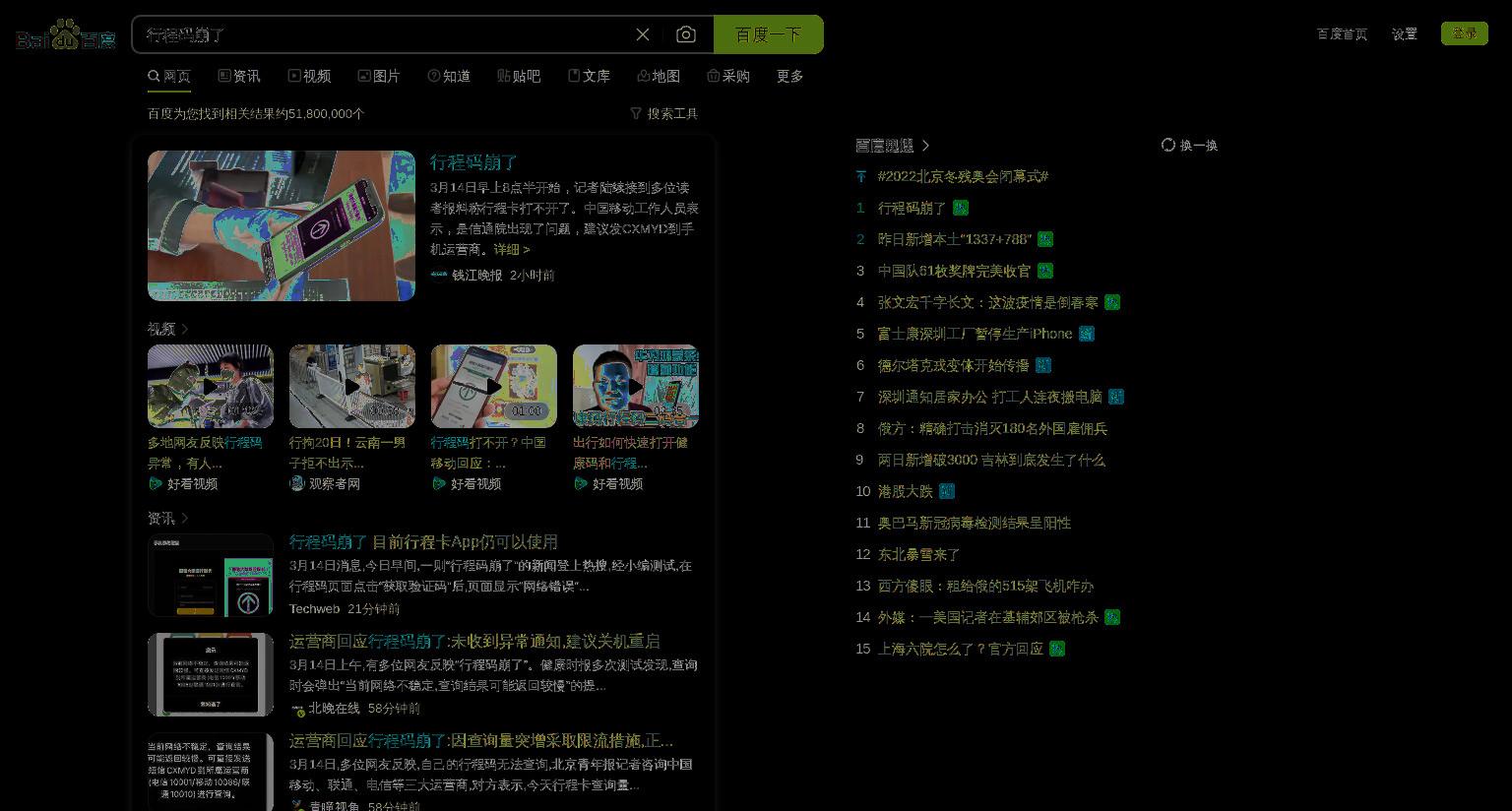Viewport: 1512px width, 811px height.
Task: Click pinned-topic top arrow icon
Action: click(x=861, y=176)
